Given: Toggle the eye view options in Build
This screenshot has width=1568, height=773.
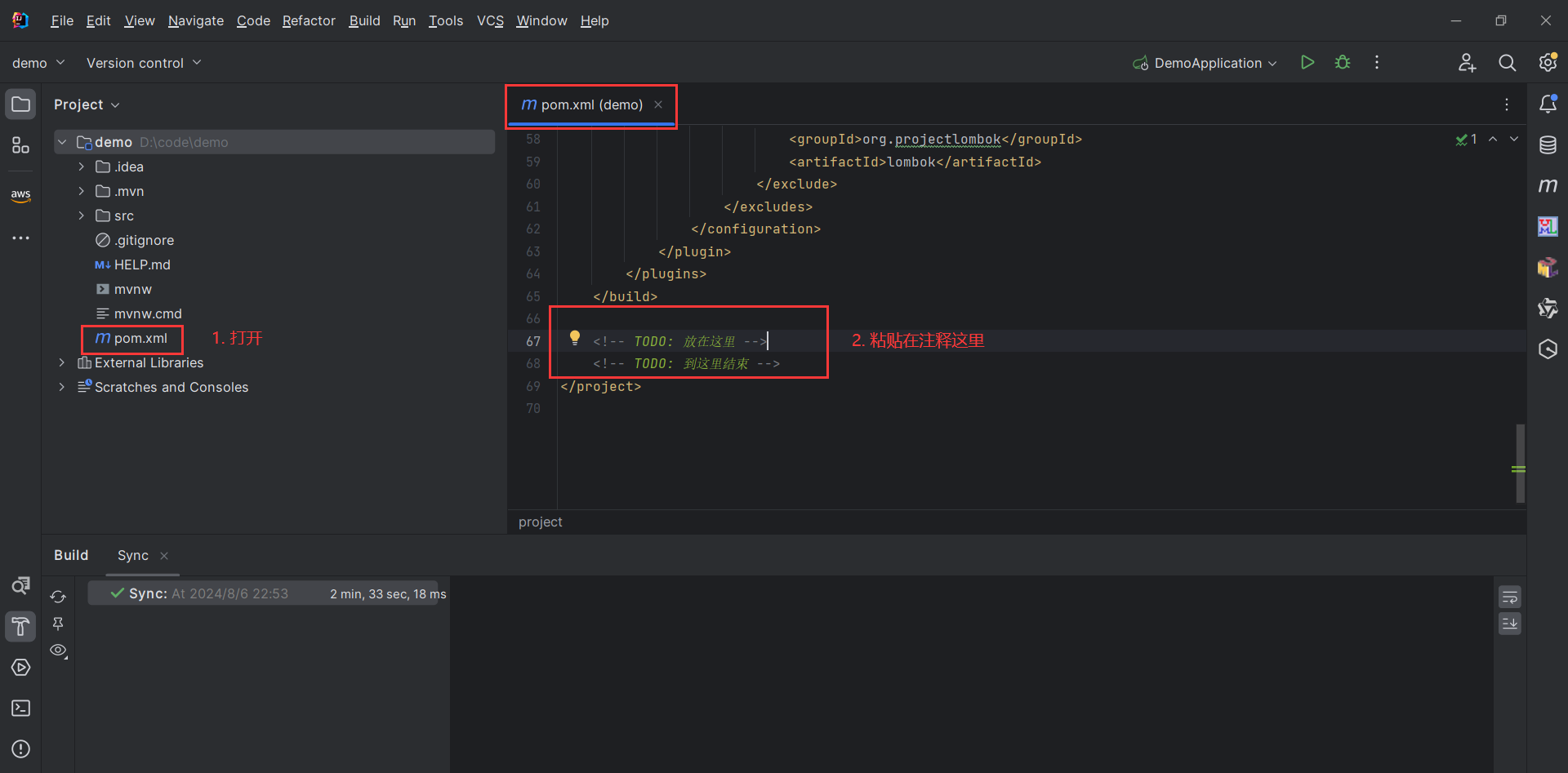Looking at the screenshot, I should pyautogui.click(x=58, y=651).
